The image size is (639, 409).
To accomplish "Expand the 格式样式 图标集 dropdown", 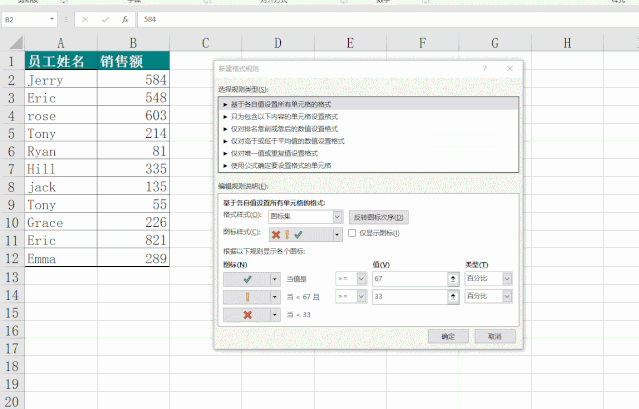I will tap(337, 216).
